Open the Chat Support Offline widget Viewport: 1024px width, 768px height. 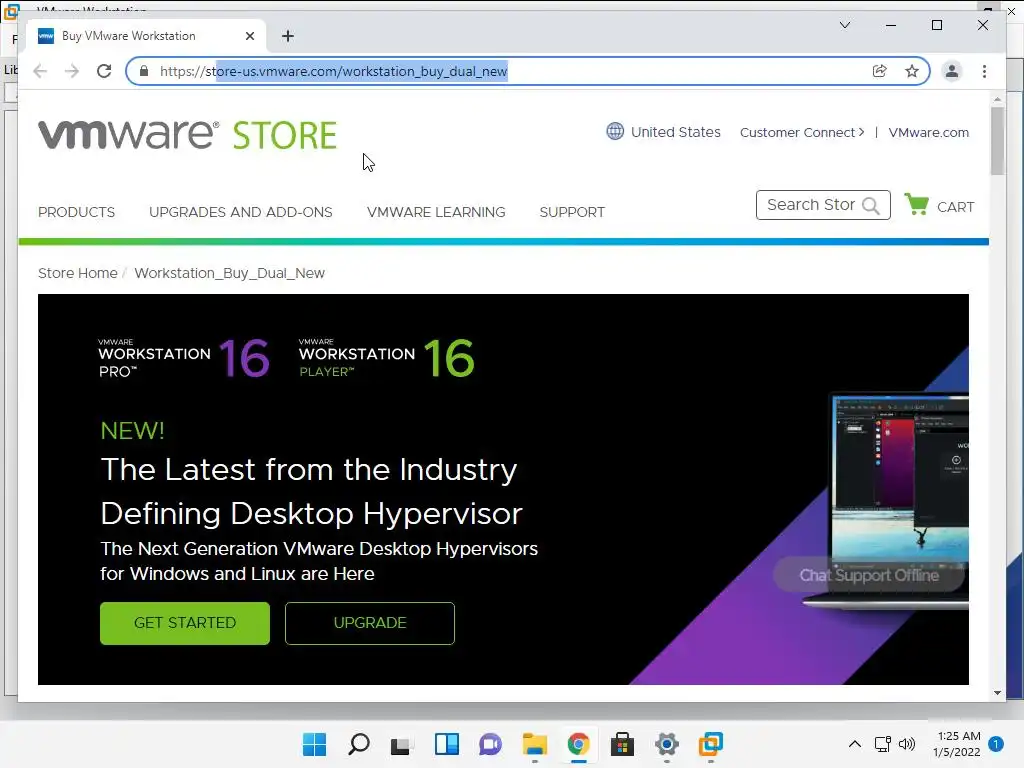(869, 575)
